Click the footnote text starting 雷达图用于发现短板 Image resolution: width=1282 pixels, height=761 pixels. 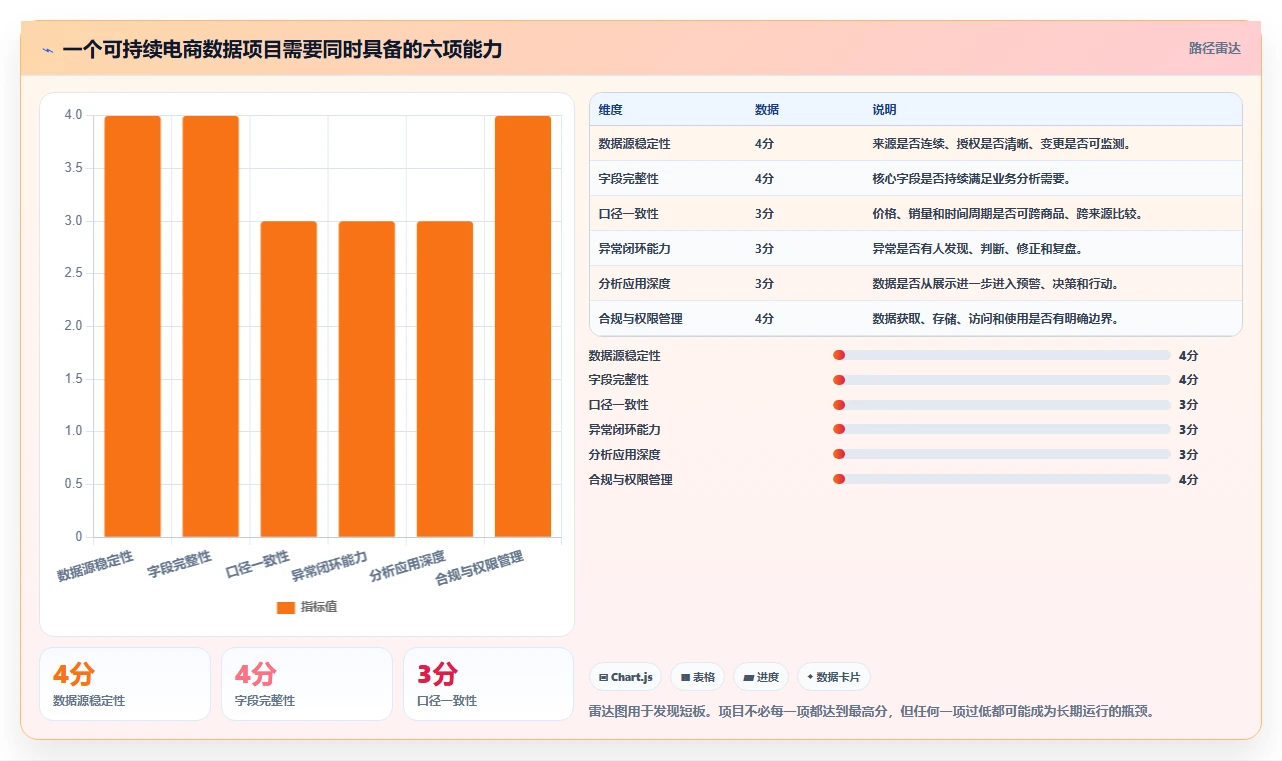pos(872,712)
